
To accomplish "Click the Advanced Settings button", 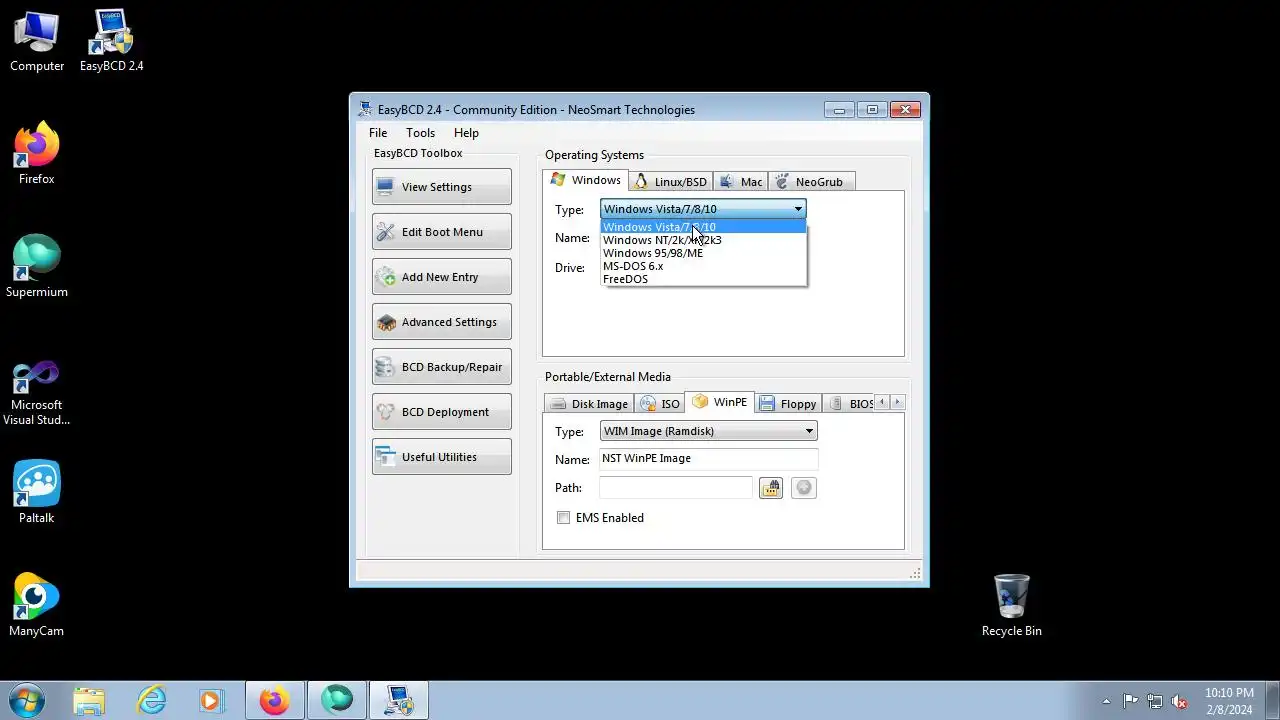I will point(441,322).
